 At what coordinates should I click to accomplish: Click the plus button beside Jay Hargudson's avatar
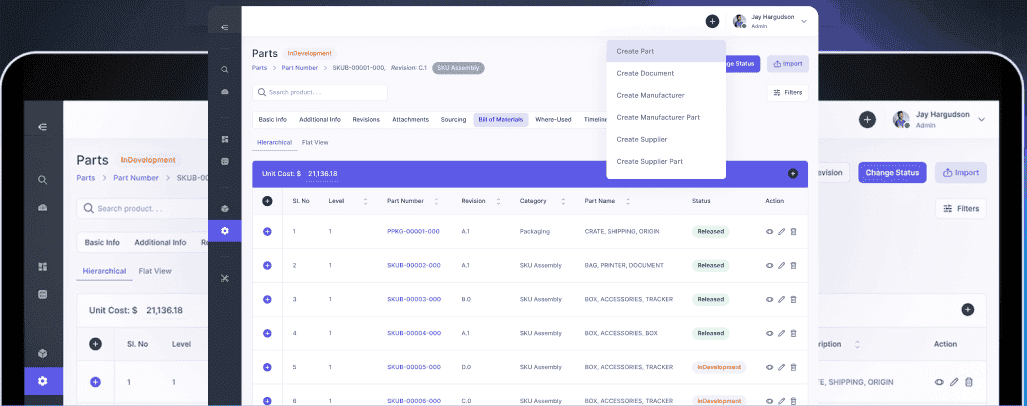tap(712, 21)
